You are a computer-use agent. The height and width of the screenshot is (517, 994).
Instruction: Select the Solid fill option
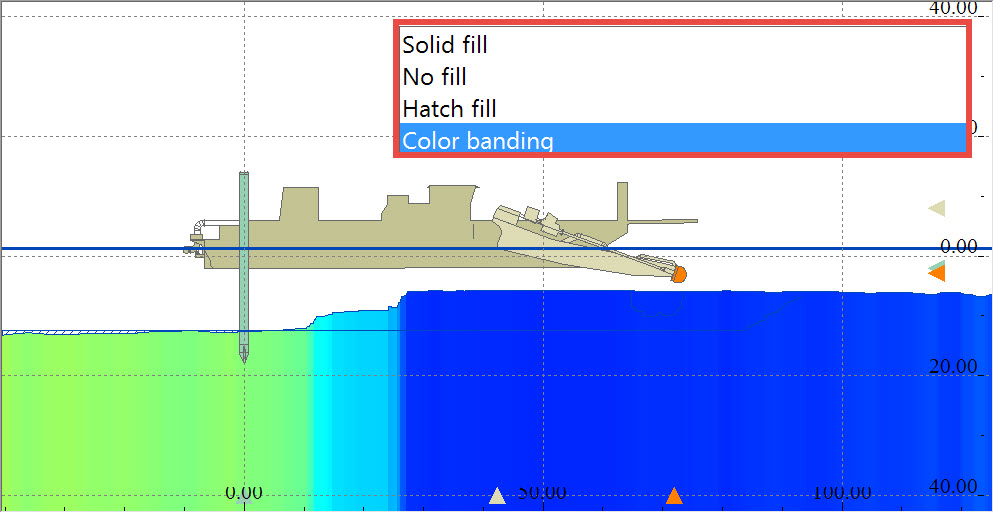(683, 45)
